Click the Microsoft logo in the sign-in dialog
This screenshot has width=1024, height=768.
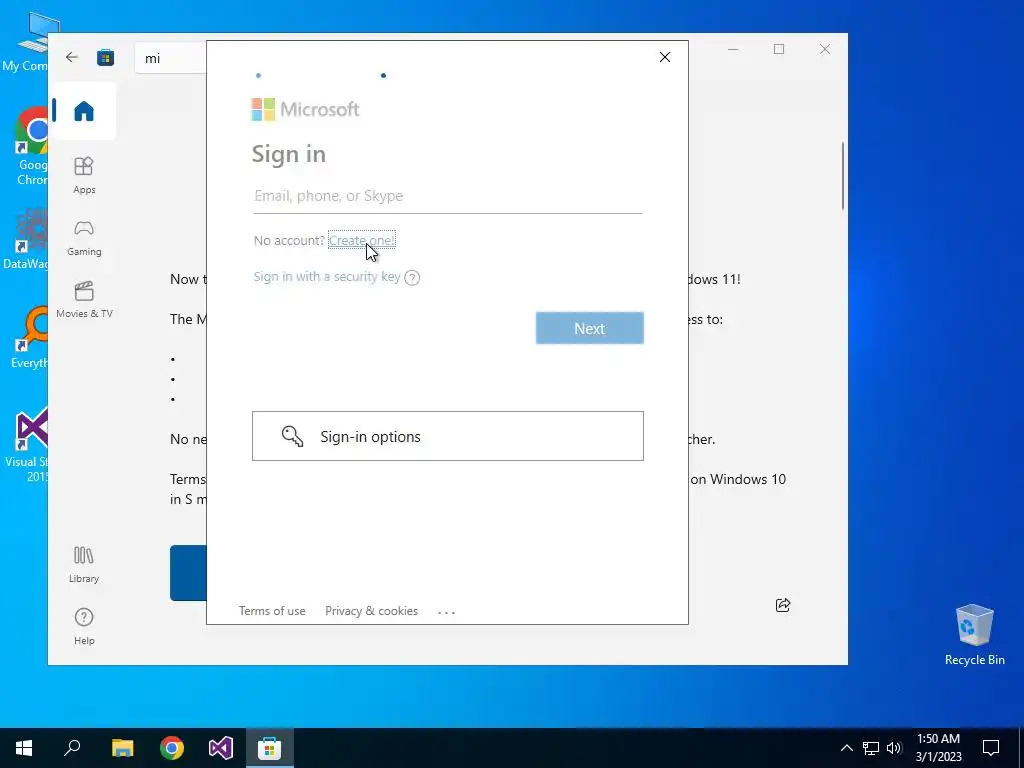(x=305, y=110)
